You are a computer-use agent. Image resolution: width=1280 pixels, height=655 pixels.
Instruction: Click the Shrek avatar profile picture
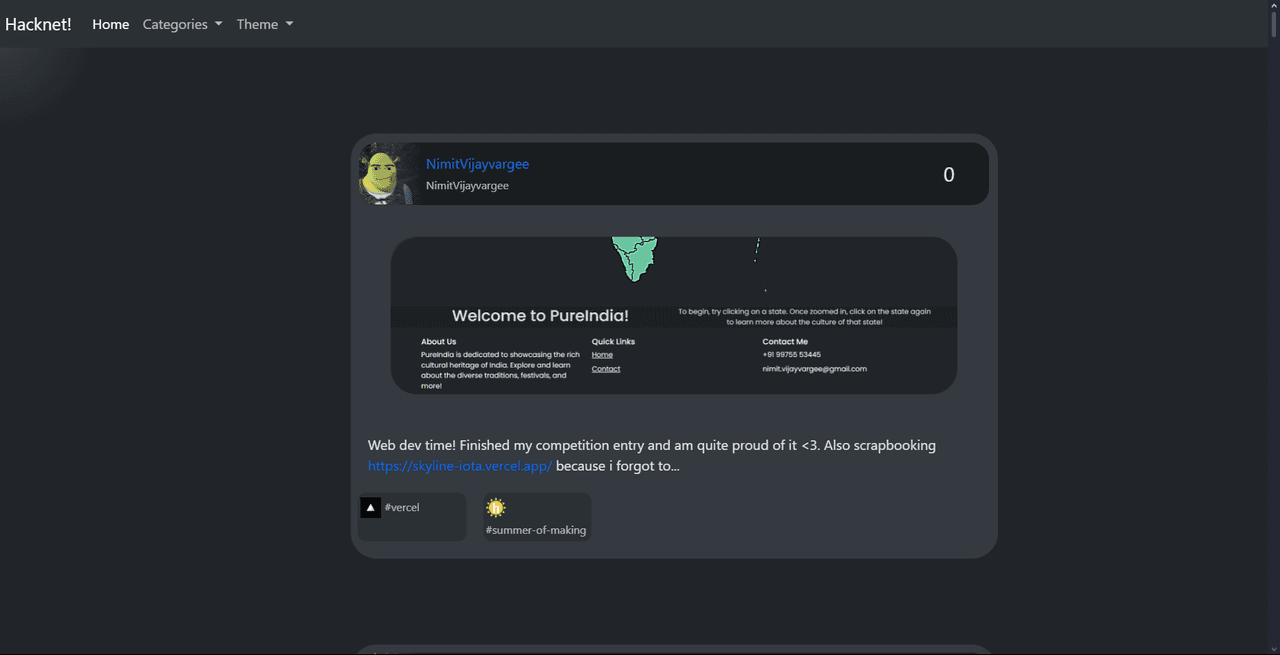point(387,174)
